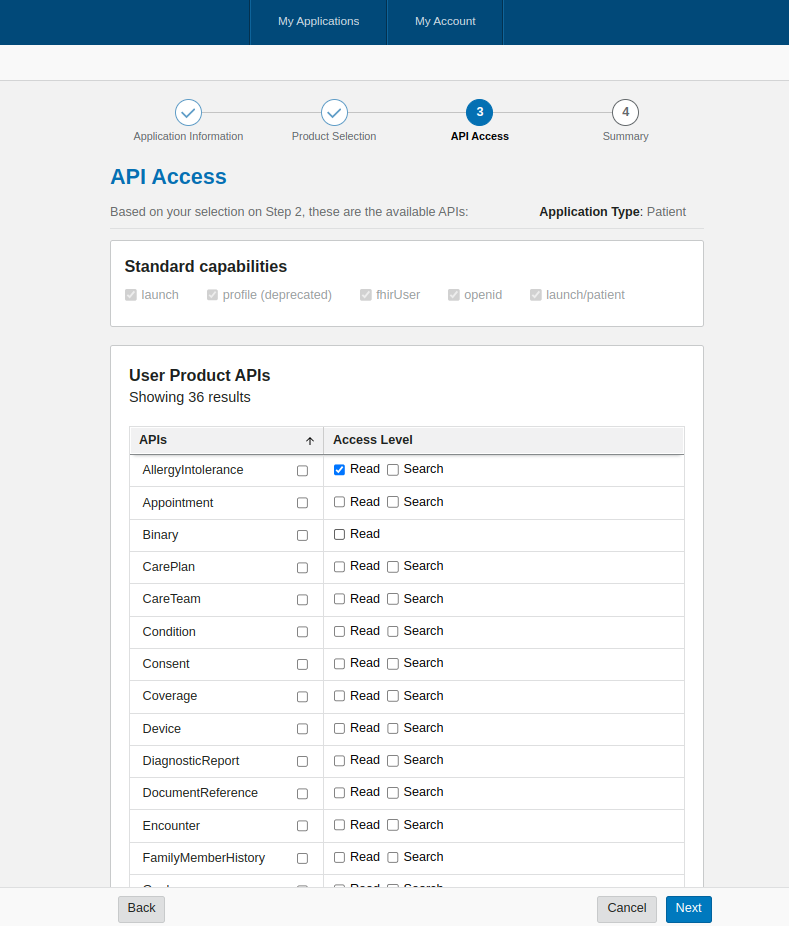
Task: Enable Search access for Appointment
Action: [x=393, y=502]
